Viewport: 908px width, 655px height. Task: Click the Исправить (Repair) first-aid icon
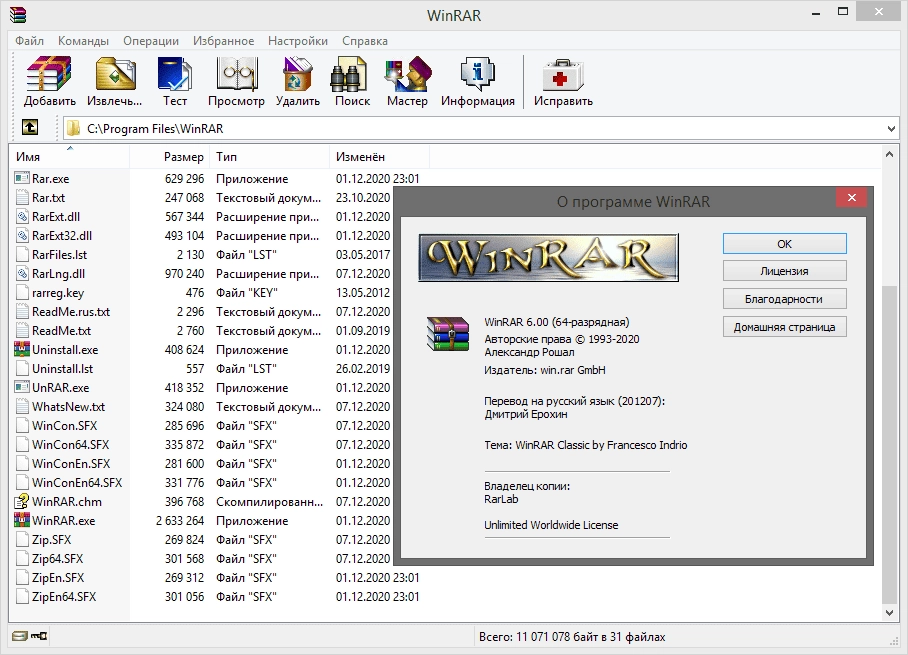[563, 74]
